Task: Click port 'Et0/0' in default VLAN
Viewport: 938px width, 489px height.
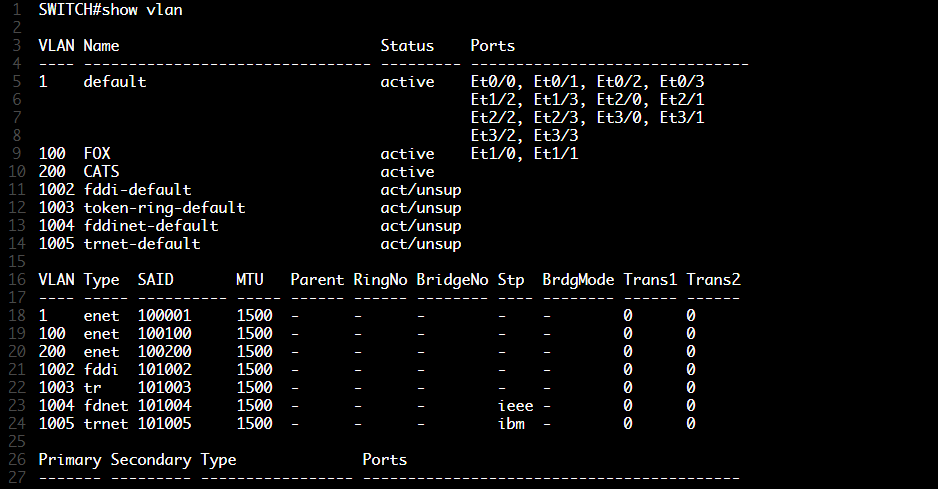Action: (493, 82)
